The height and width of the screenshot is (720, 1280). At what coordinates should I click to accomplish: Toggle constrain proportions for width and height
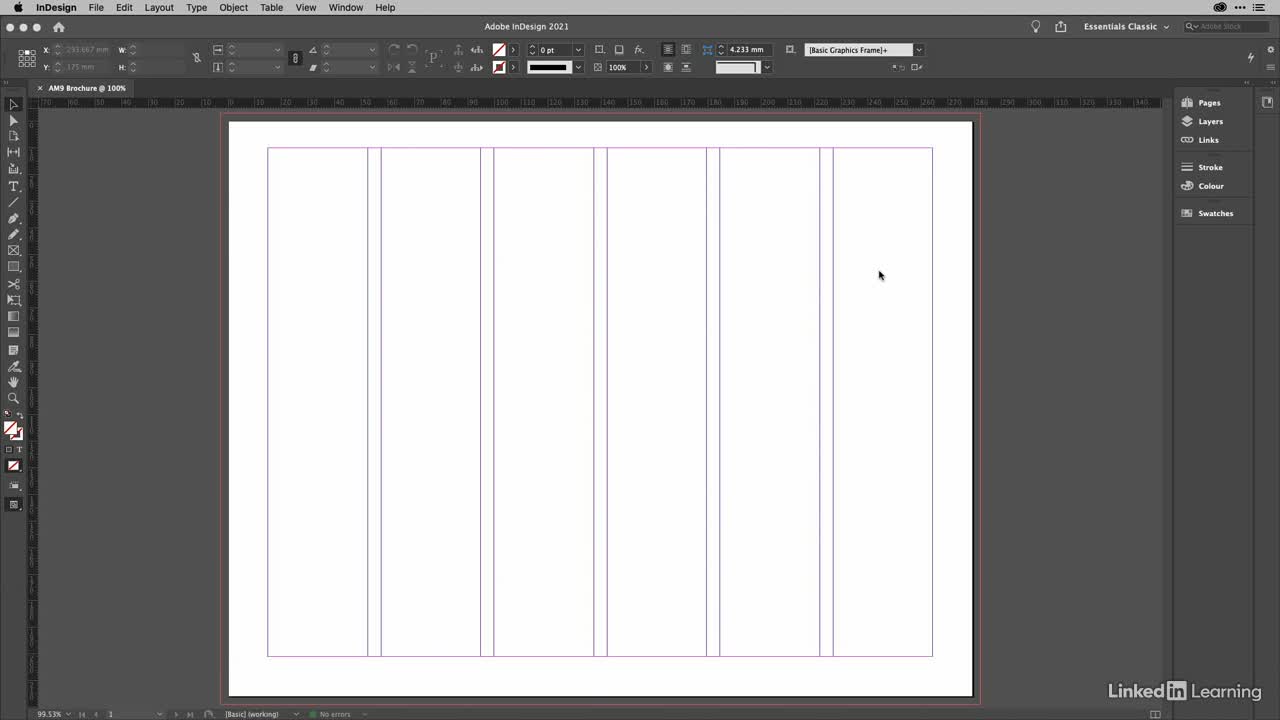196,58
